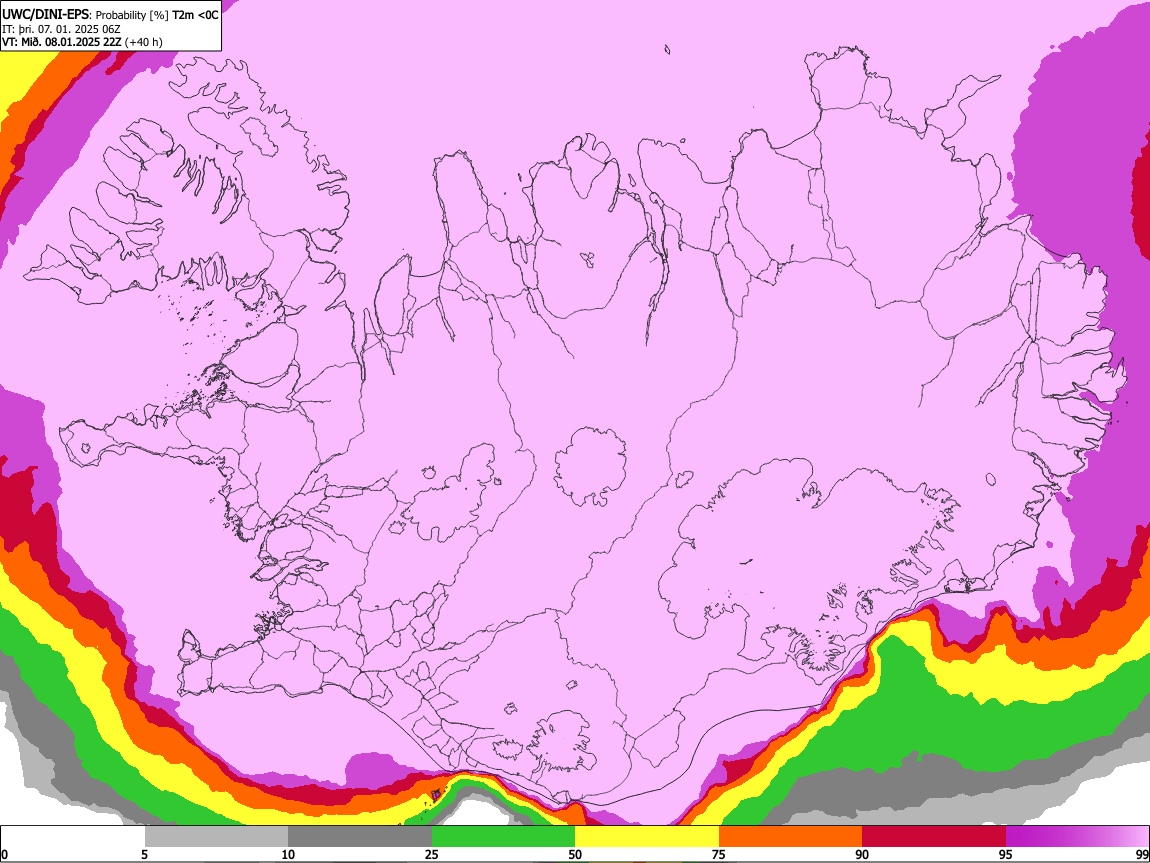
Task: Click the 'IT: þri. 07. 01. 2025 06Z' line
Action: (x=61, y=29)
